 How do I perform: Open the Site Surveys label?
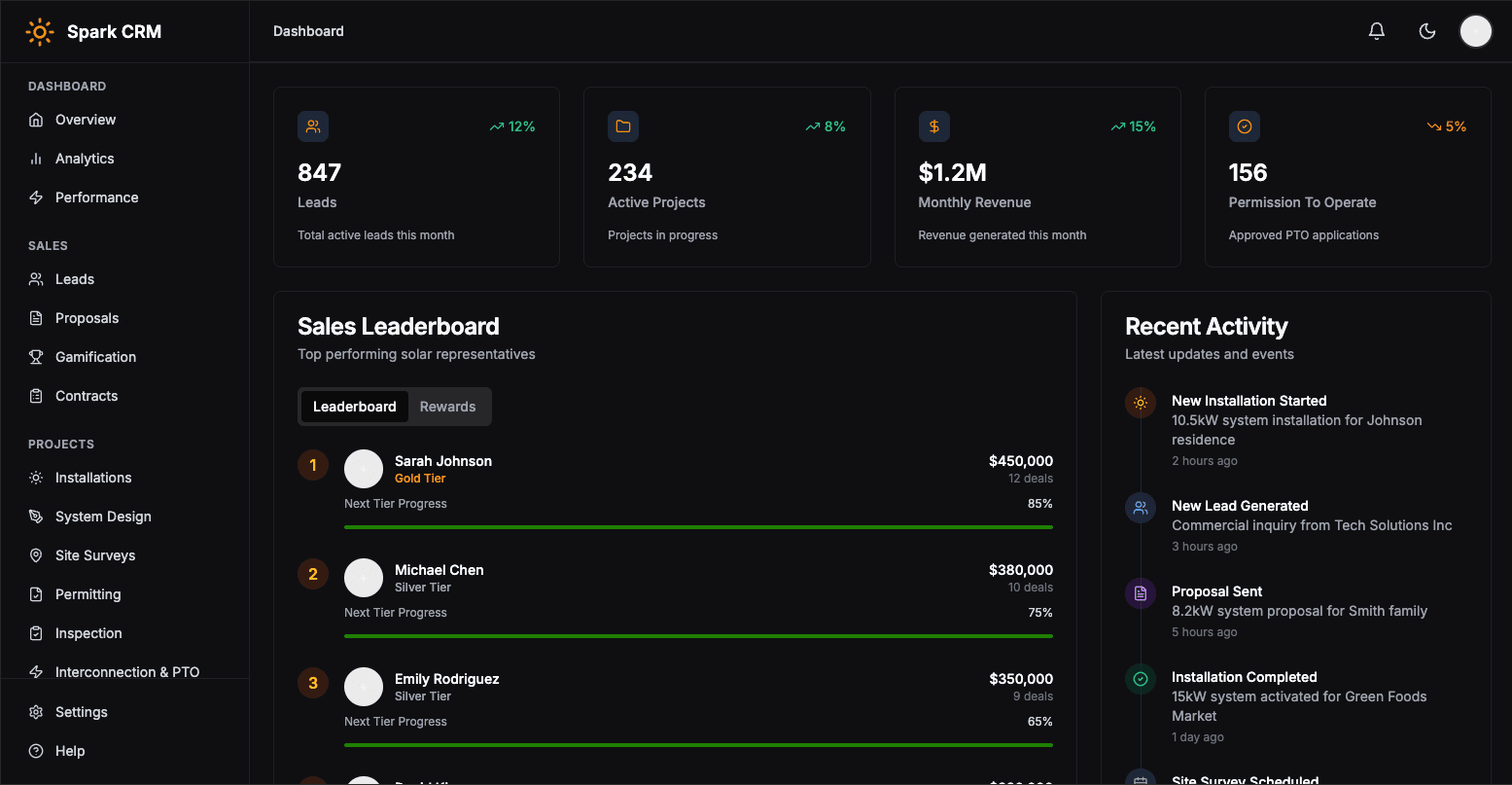pos(95,555)
